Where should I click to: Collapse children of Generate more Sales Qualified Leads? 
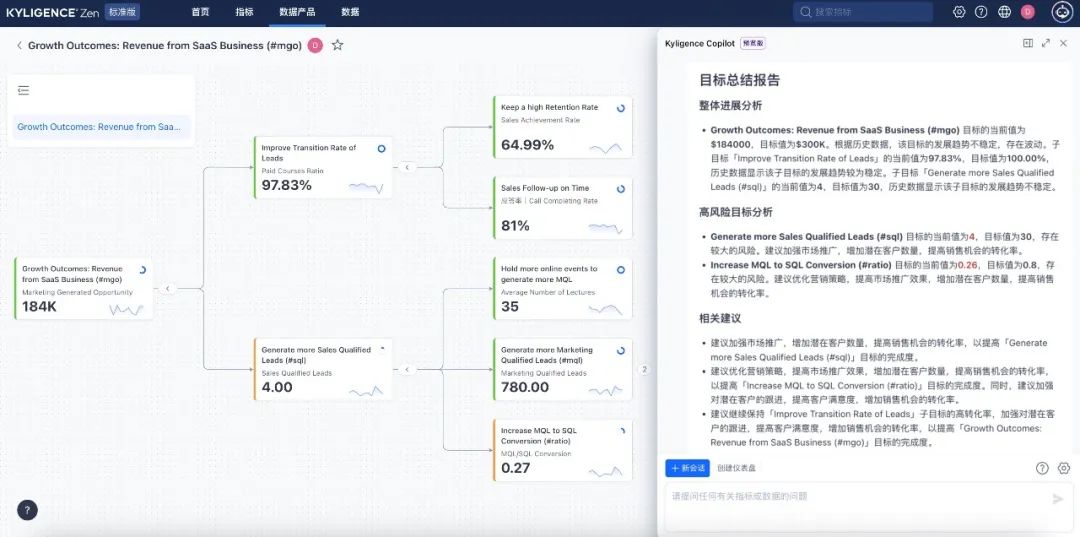(407, 370)
